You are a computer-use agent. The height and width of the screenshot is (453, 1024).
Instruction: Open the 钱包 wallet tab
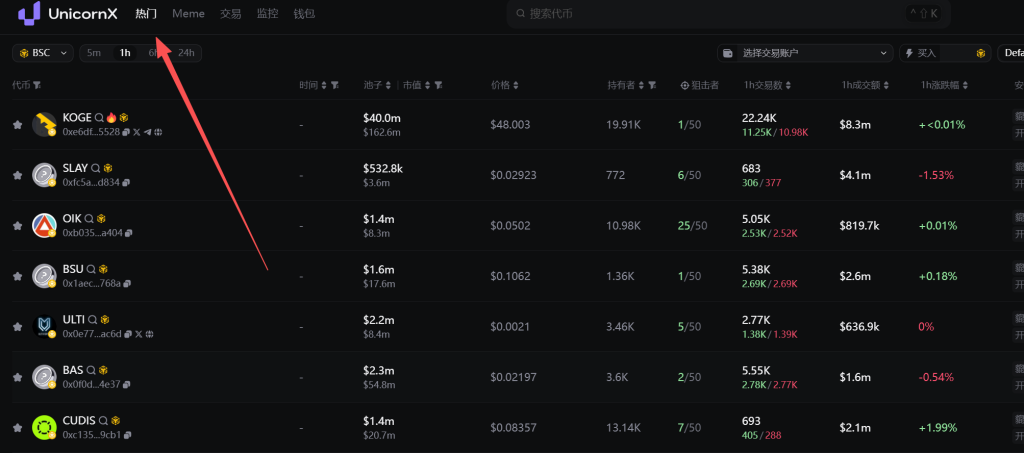[x=304, y=14]
